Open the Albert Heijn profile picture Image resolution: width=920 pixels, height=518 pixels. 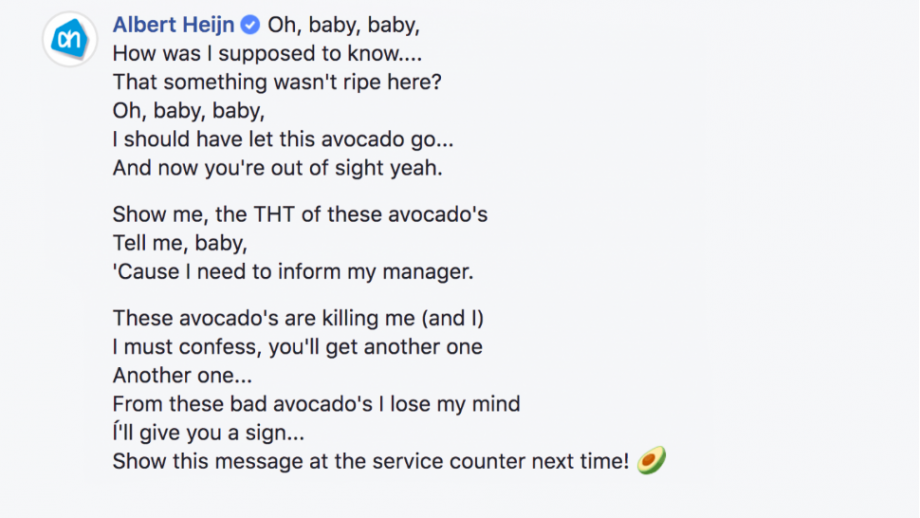click(x=70, y=39)
